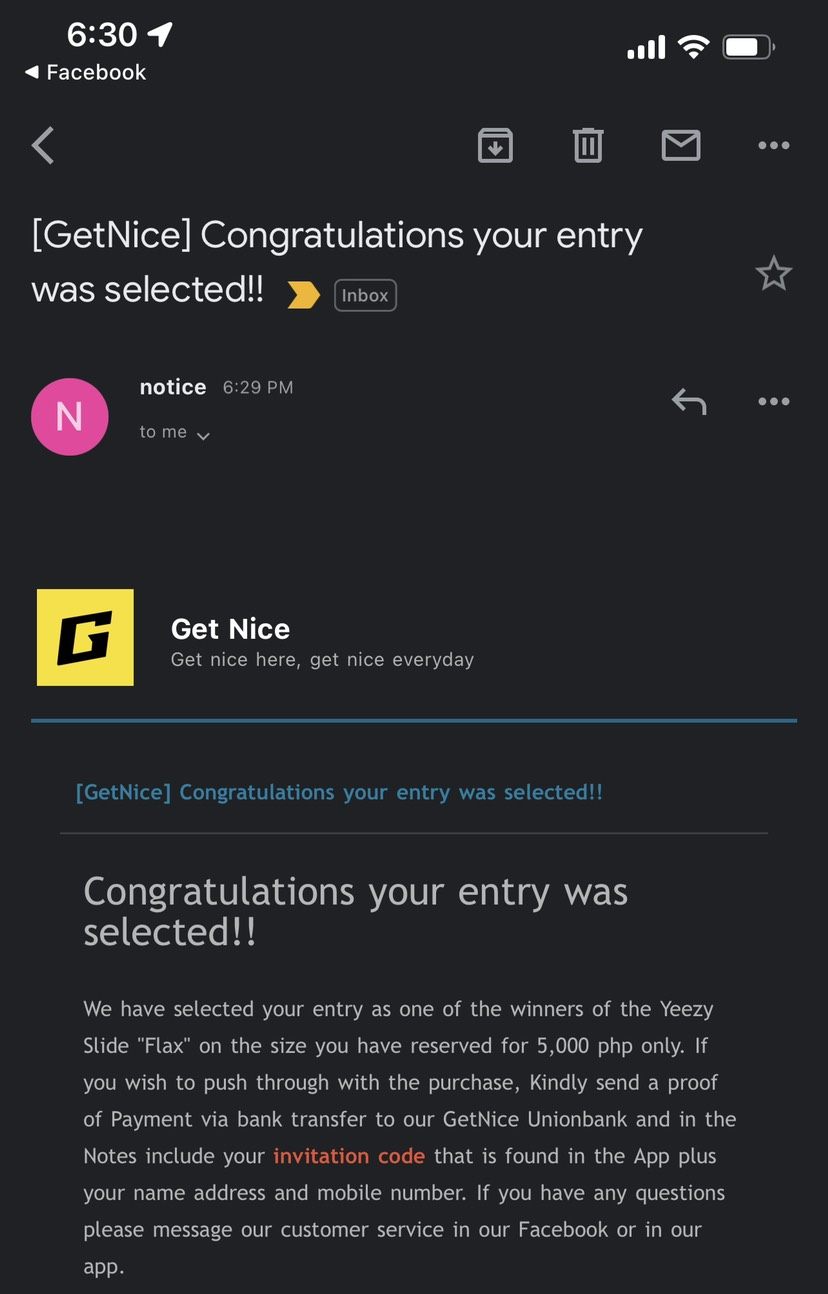Tap the orange "invitation code" link
828x1294 pixels.
349,1156
